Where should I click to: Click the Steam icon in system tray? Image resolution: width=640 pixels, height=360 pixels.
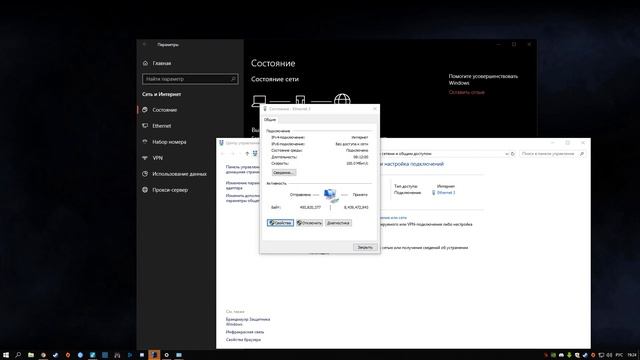[585, 355]
